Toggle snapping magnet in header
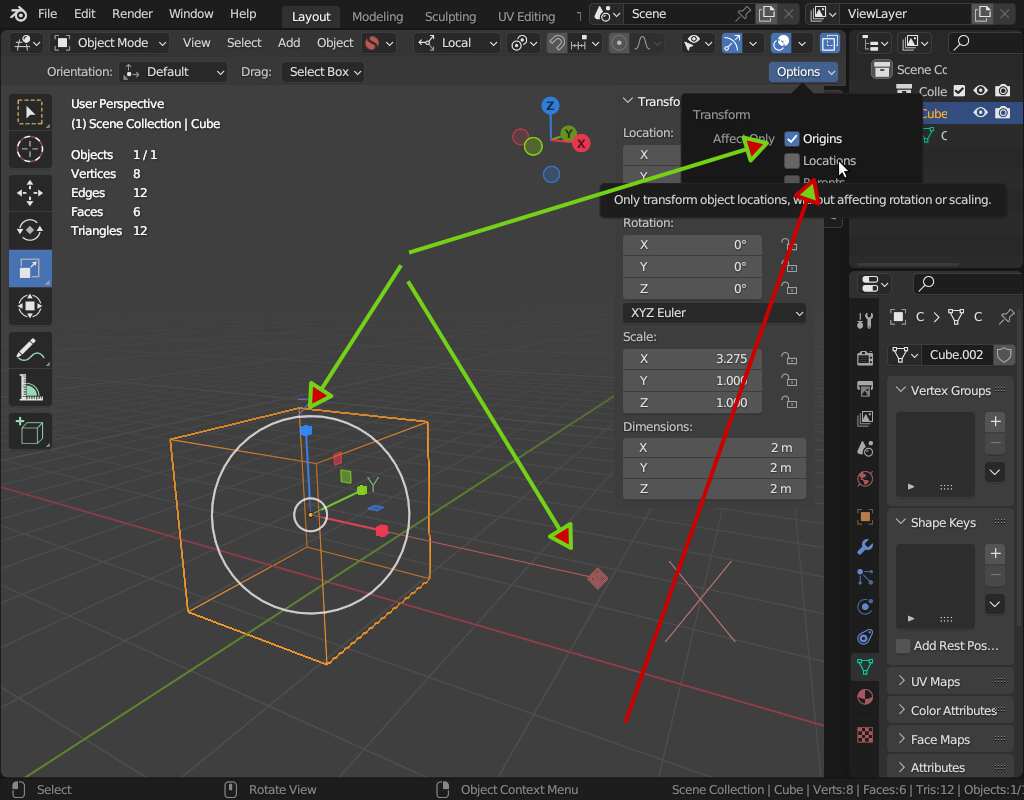The width and height of the screenshot is (1024, 800). click(556, 43)
